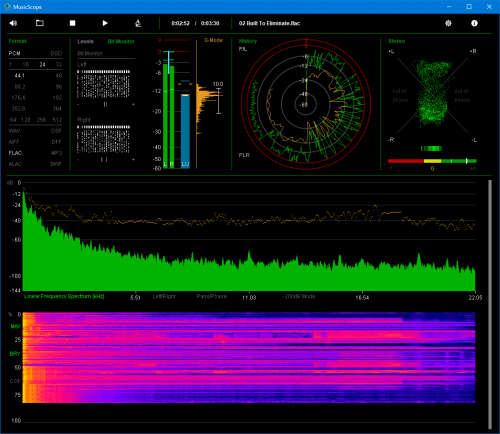
Task: Click the AIFF file type label
Action: (14, 142)
